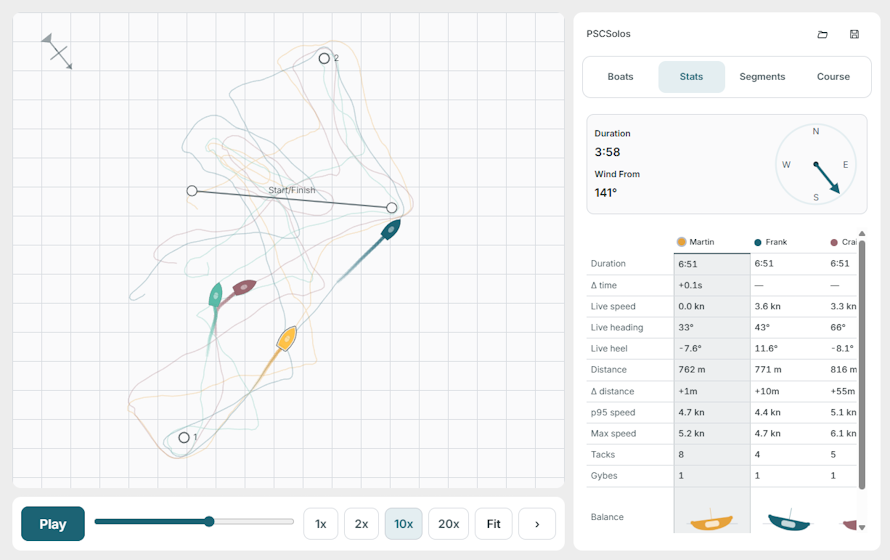Click the Duration row label in stats table
The image size is (890, 560).
(608, 263)
